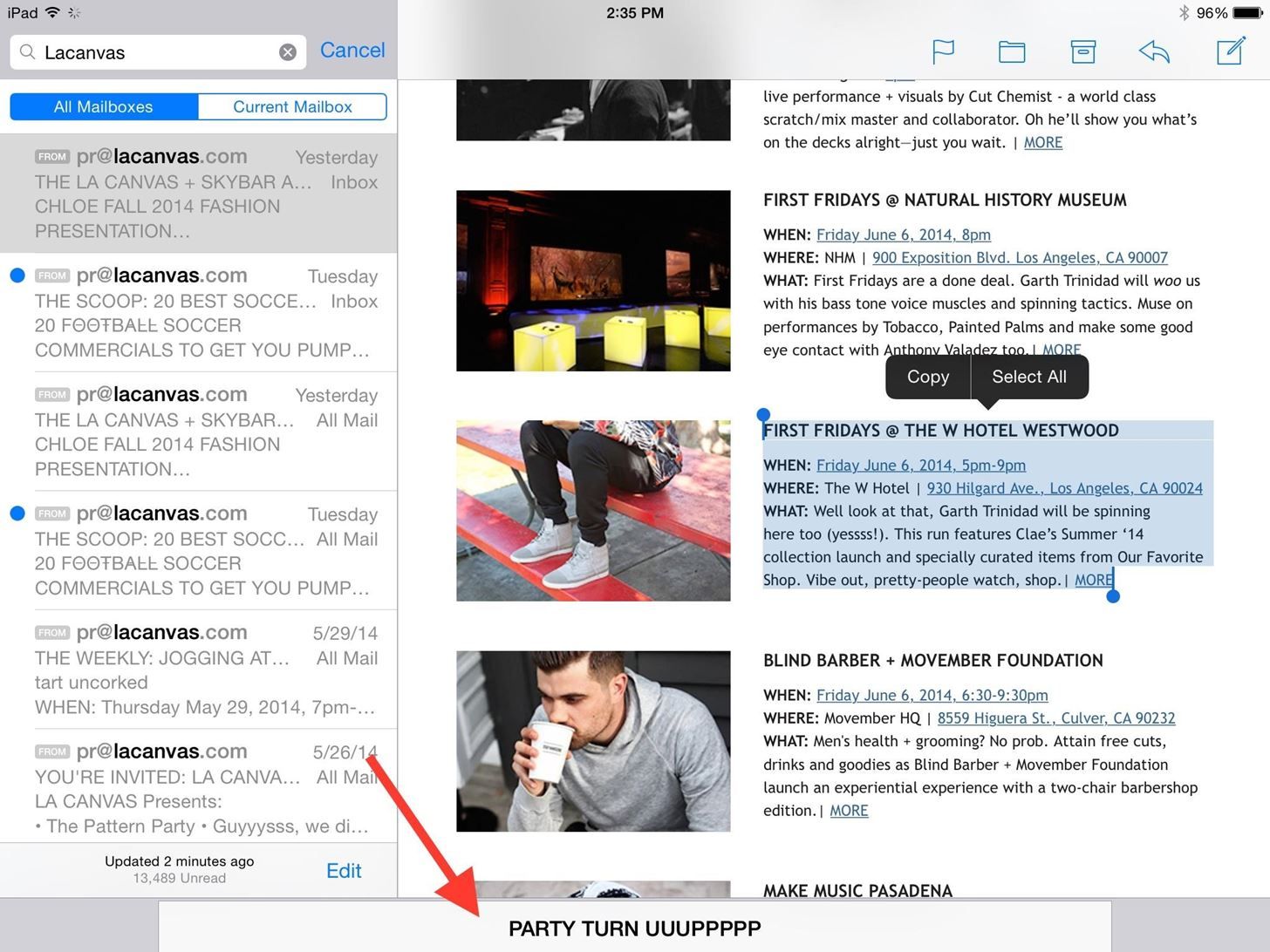This screenshot has width=1270, height=952.
Task: Choose Select All from the popup menu
Action: tap(1028, 377)
